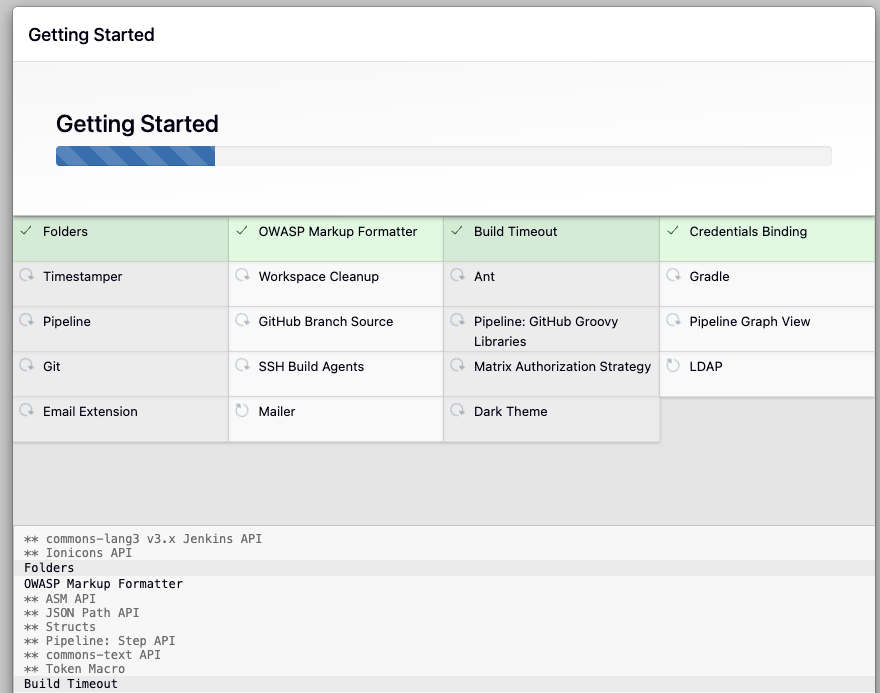880x693 pixels.
Task: Click pending icon beside Matrix Authorization Strategy
Action: (457, 365)
